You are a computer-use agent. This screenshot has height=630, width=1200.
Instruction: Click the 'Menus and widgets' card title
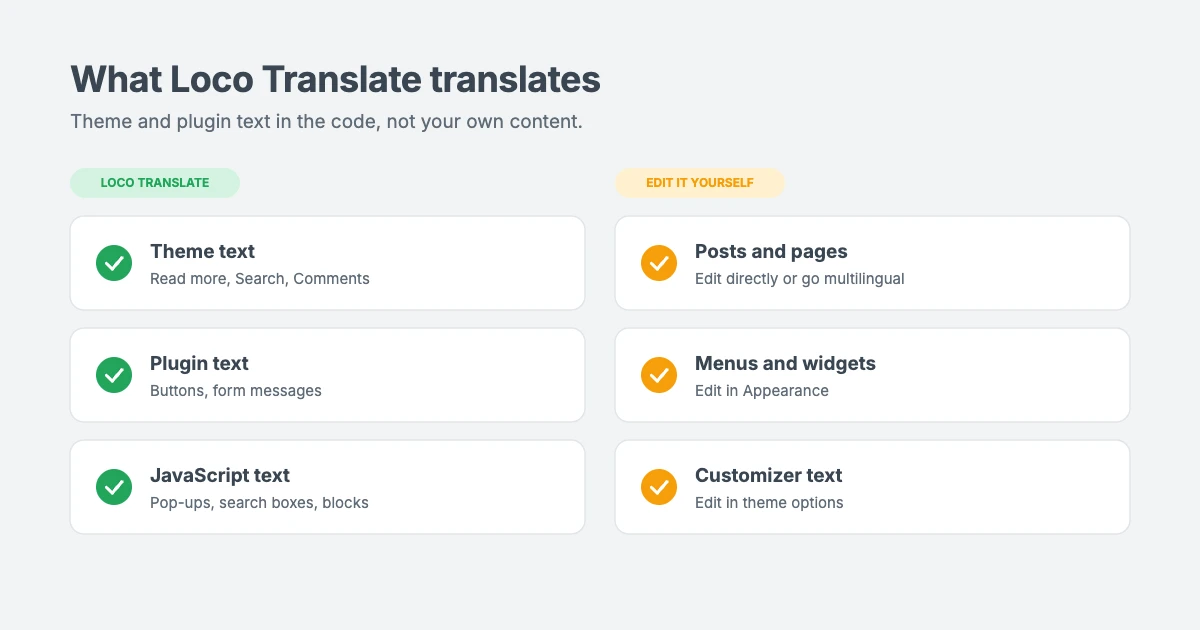point(785,364)
